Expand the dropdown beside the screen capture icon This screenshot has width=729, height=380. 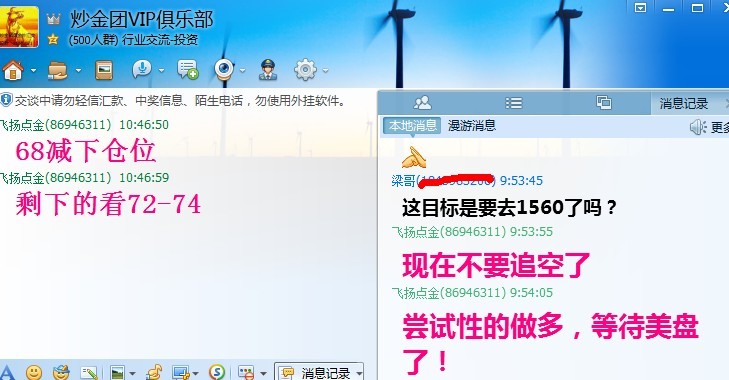pyautogui.click(x=195, y=373)
